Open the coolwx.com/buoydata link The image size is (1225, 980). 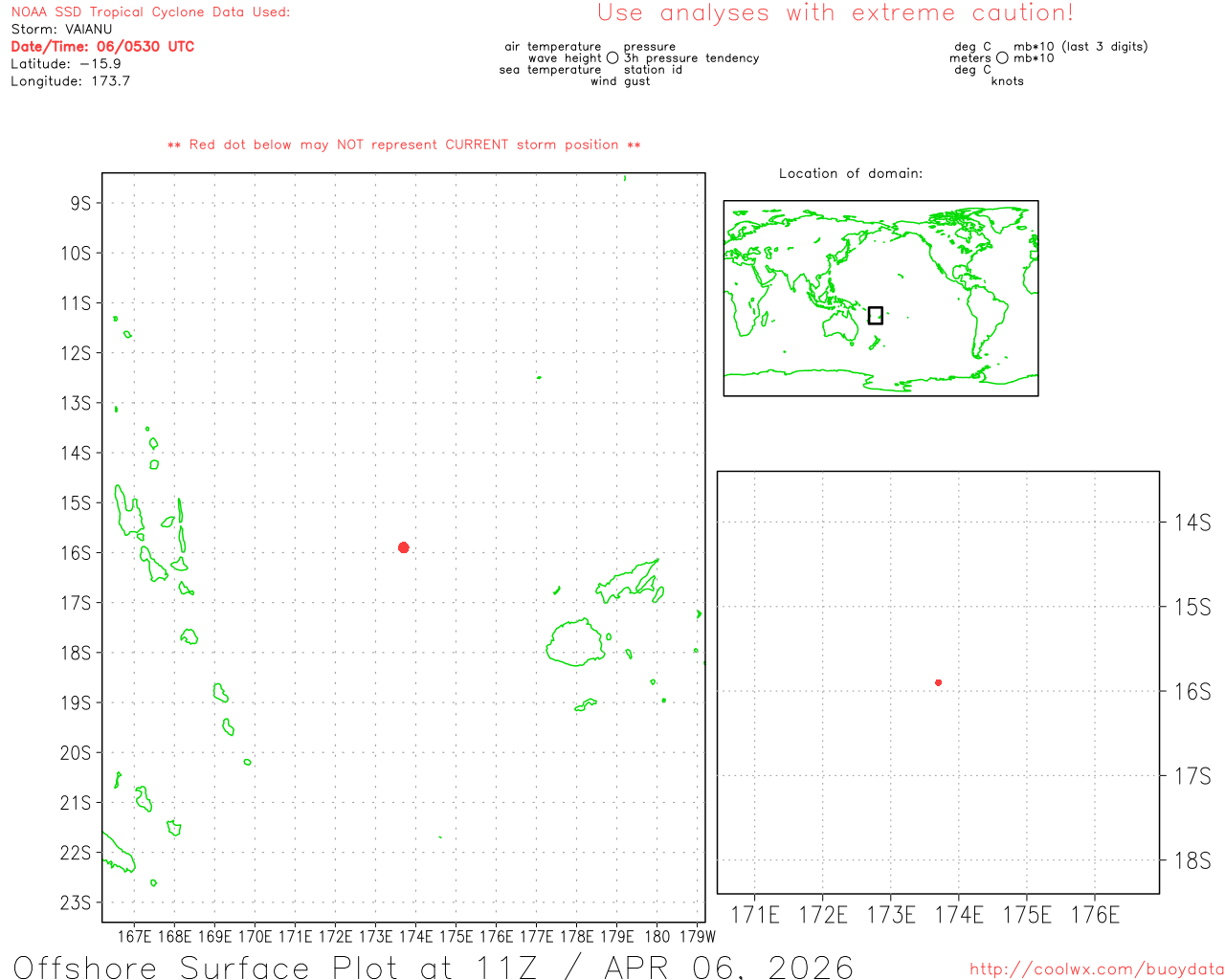(1096, 969)
